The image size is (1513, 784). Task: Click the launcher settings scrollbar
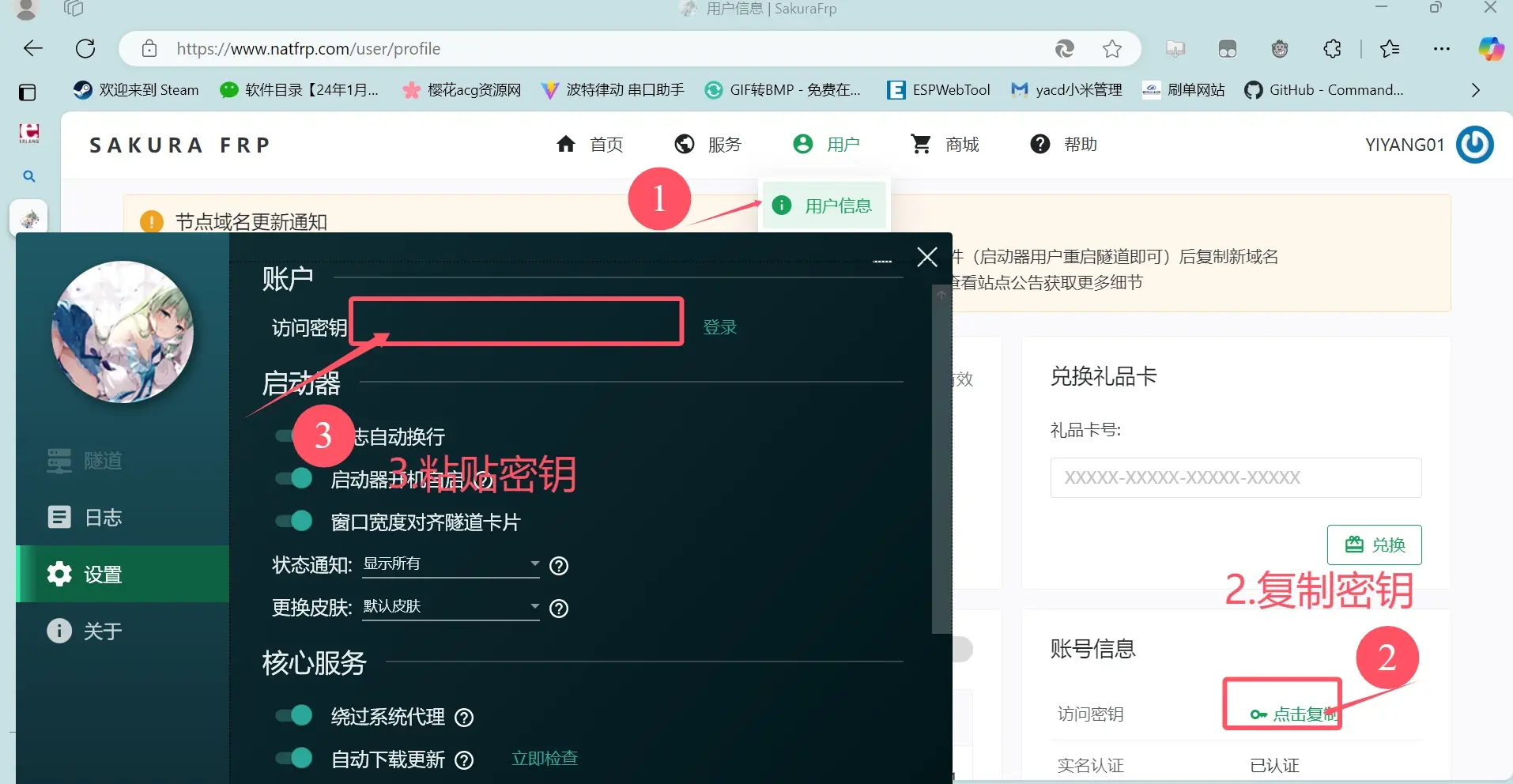pos(941,460)
